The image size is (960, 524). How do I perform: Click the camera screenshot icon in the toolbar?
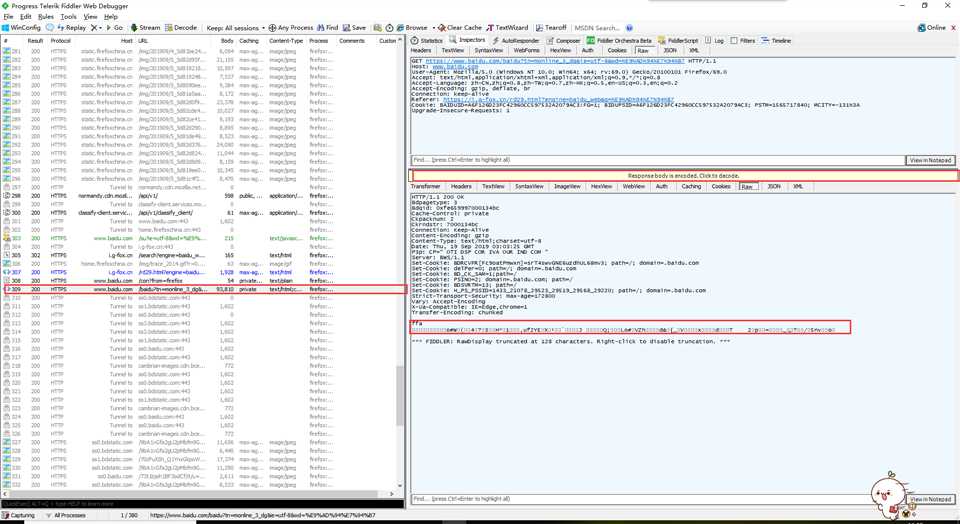pos(378,28)
